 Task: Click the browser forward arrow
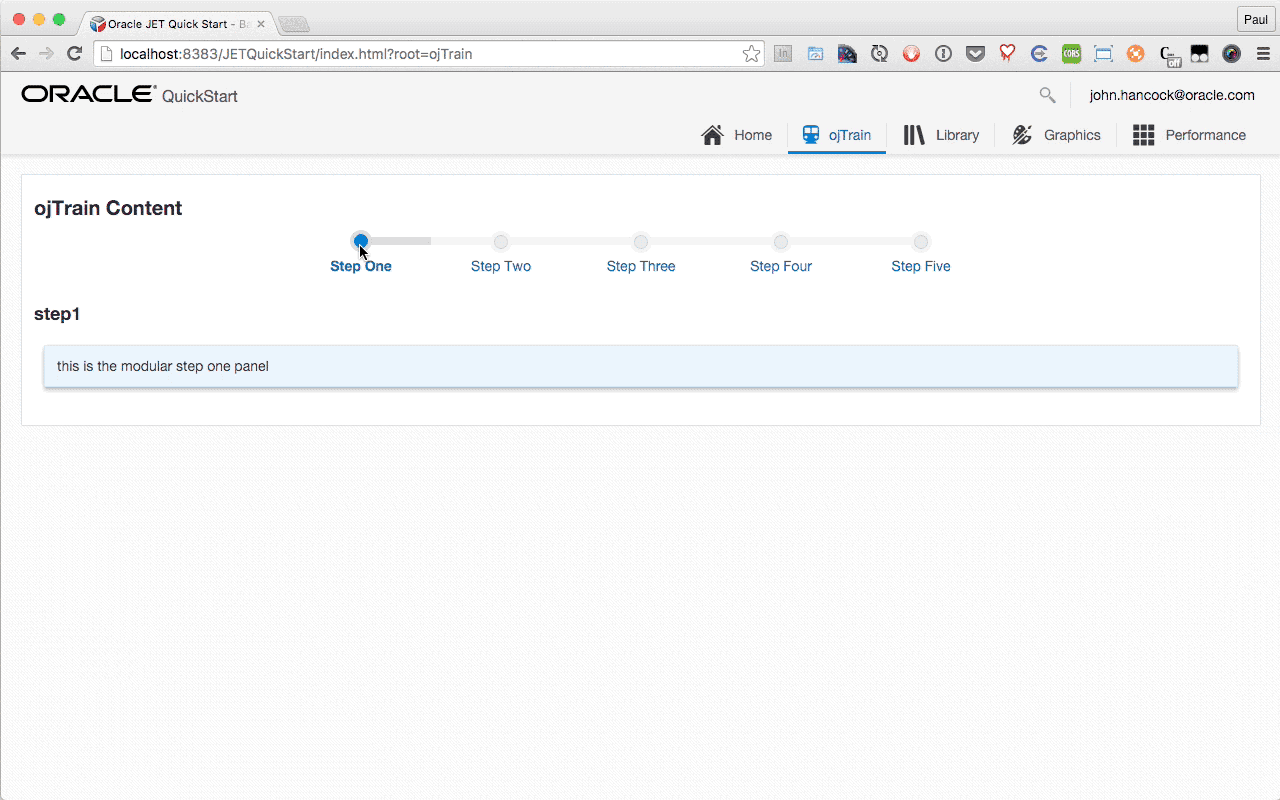[x=46, y=54]
